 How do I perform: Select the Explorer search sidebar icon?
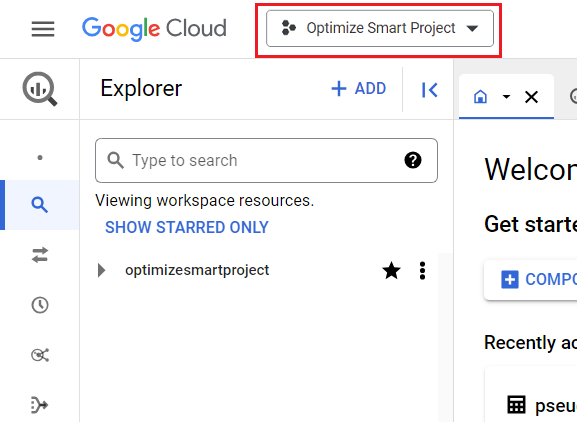[40, 205]
